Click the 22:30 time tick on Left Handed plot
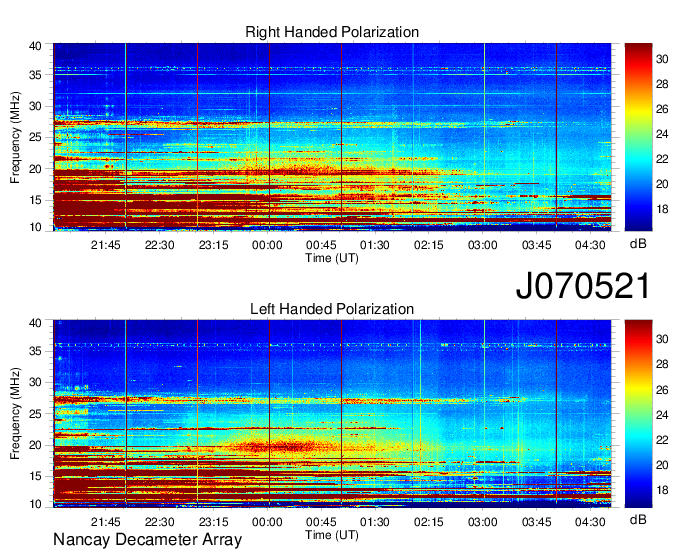Screen dimensions: 680x552 (160, 522)
